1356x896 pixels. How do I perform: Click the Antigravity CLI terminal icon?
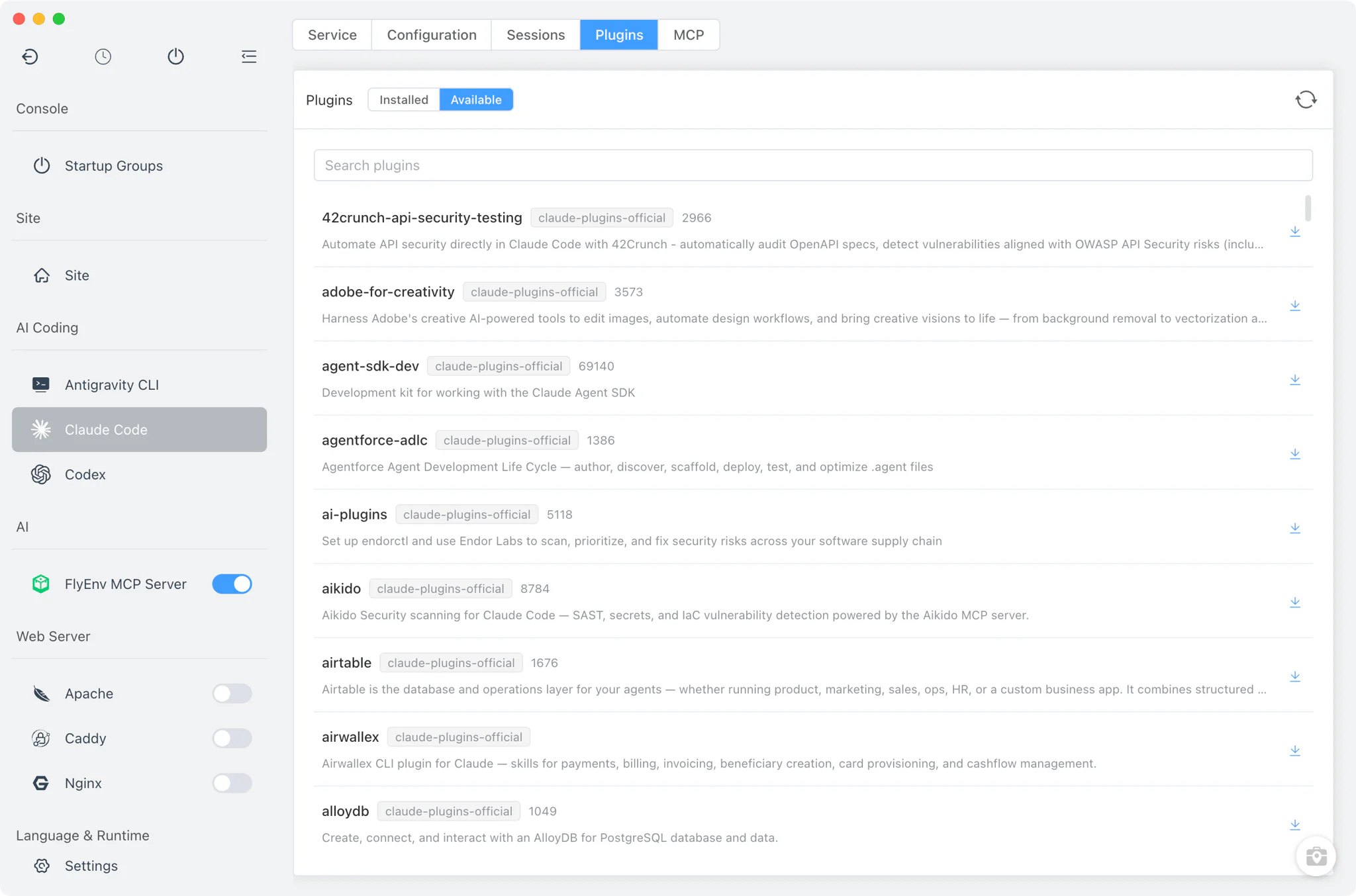point(41,384)
